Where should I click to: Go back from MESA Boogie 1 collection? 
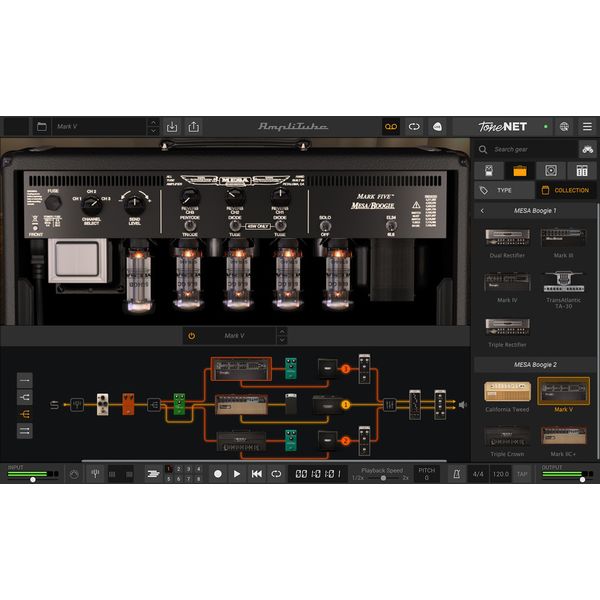[x=482, y=211]
